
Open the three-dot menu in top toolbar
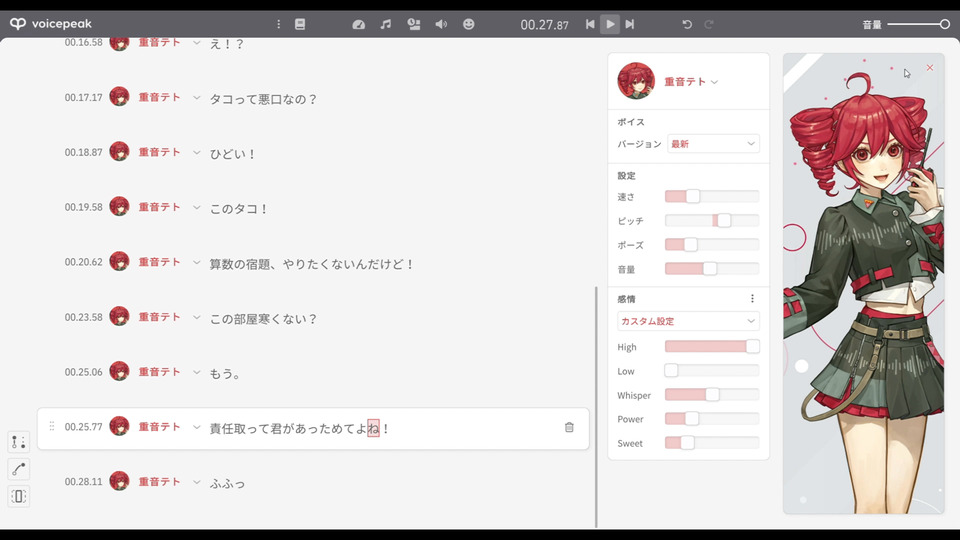click(279, 24)
